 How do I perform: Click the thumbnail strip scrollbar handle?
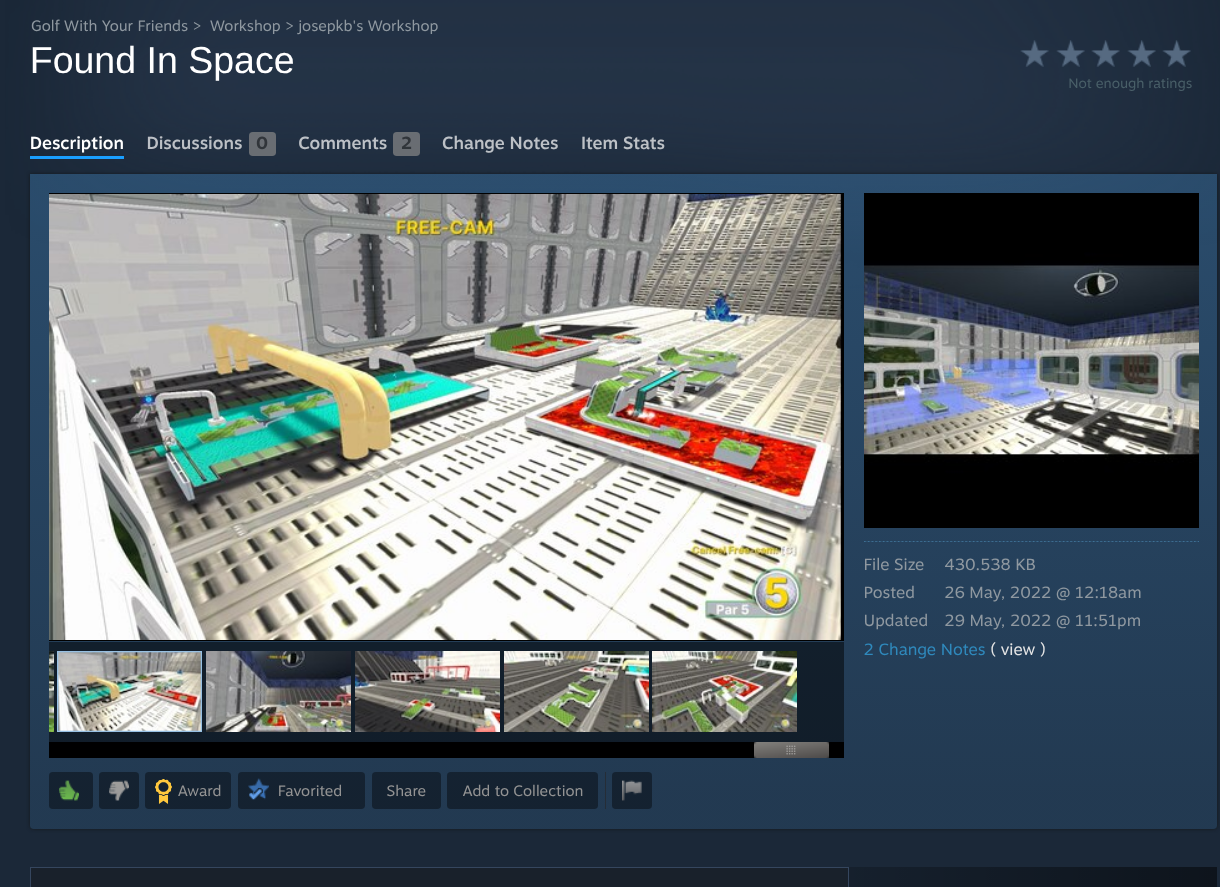(x=791, y=750)
